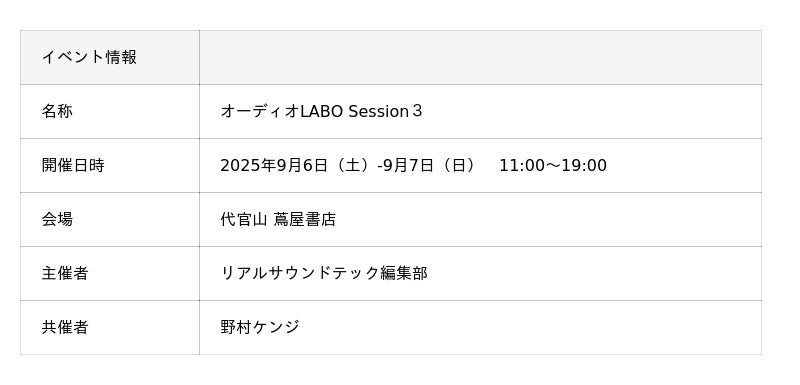Viewport: 800px width, 385px height.
Task: Select the 名称 label cell
Action: [x=110, y=111]
